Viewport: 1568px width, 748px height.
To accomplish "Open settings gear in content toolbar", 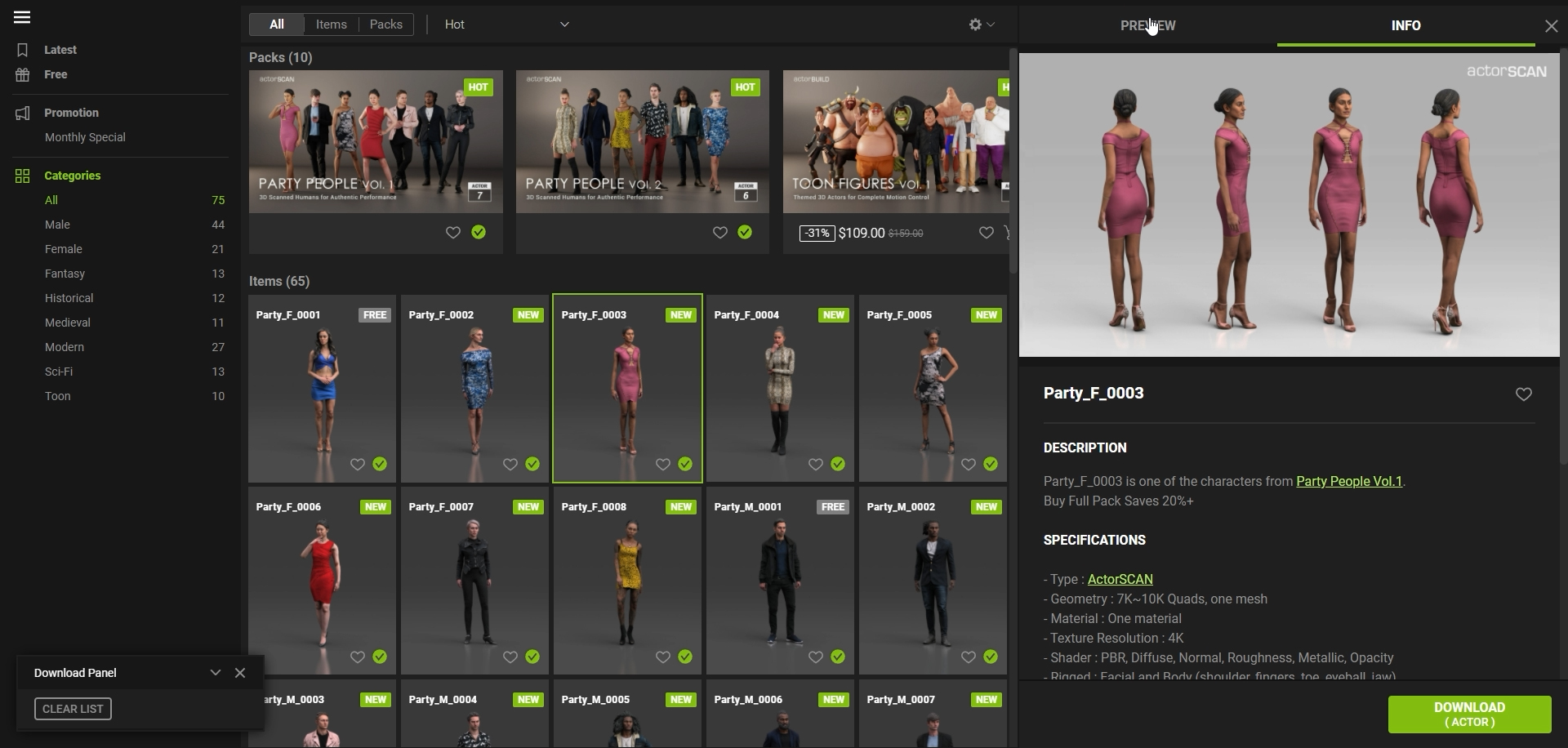I will (975, 24).
